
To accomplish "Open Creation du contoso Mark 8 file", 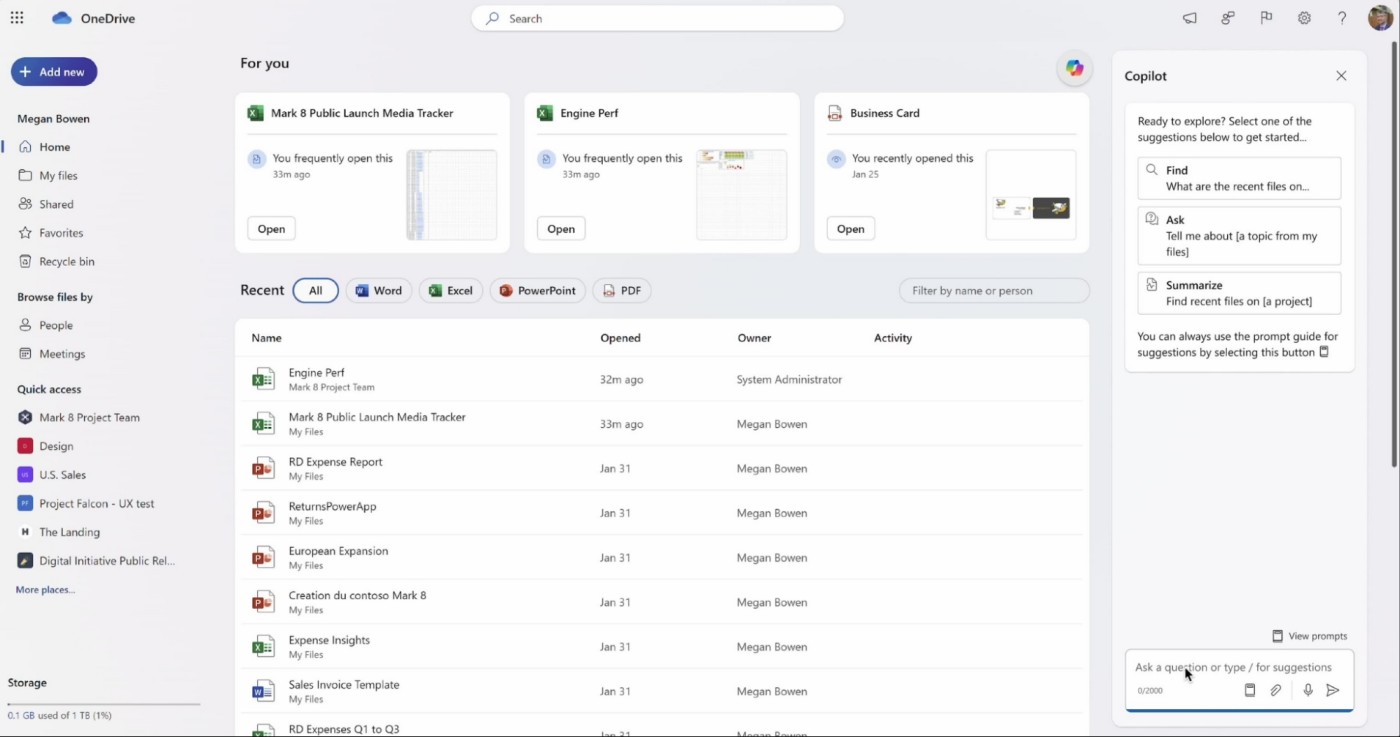I will tap(357, 595).
